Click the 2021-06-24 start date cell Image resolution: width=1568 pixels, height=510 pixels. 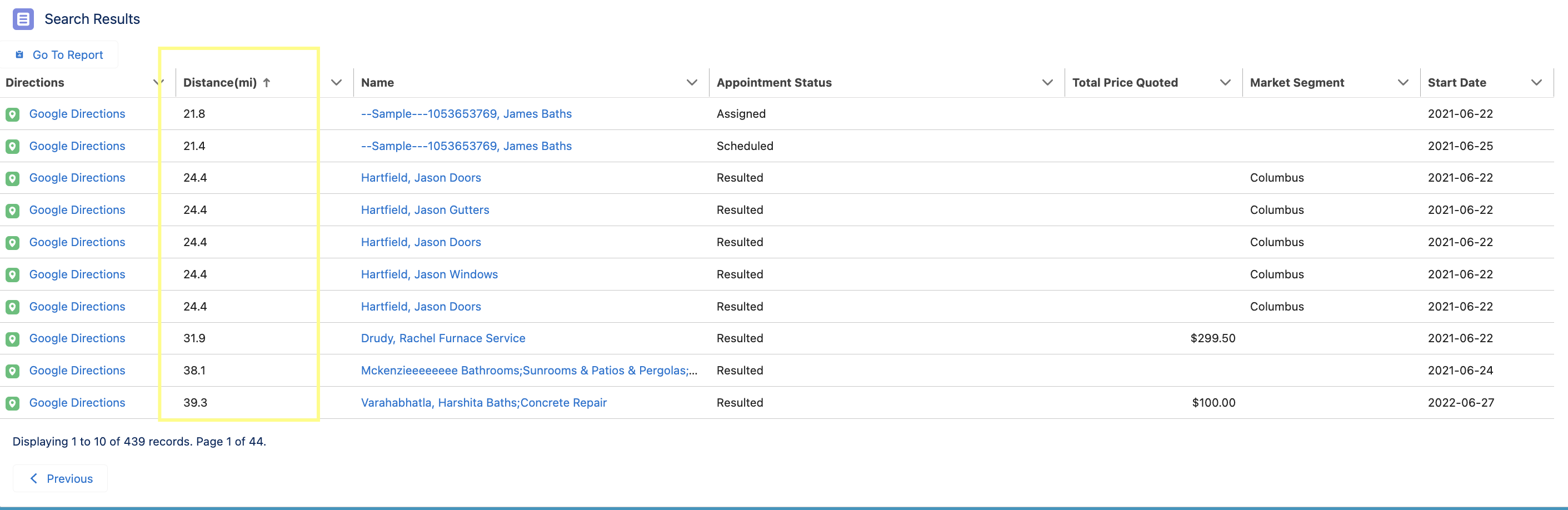pyautogui.click(x=1460, y=371)
